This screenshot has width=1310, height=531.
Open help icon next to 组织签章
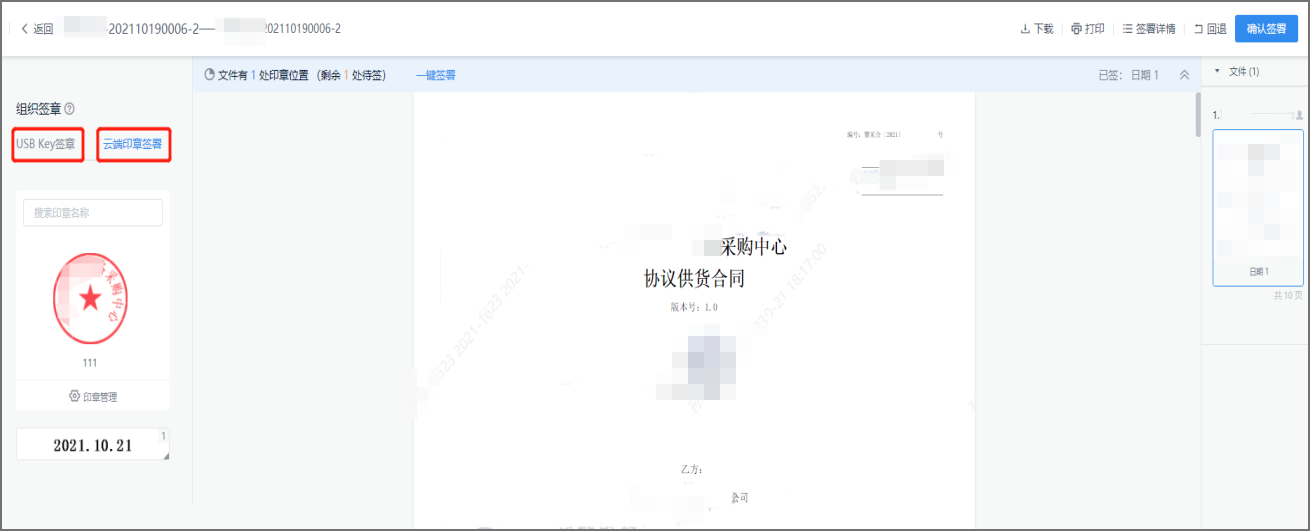69,108
